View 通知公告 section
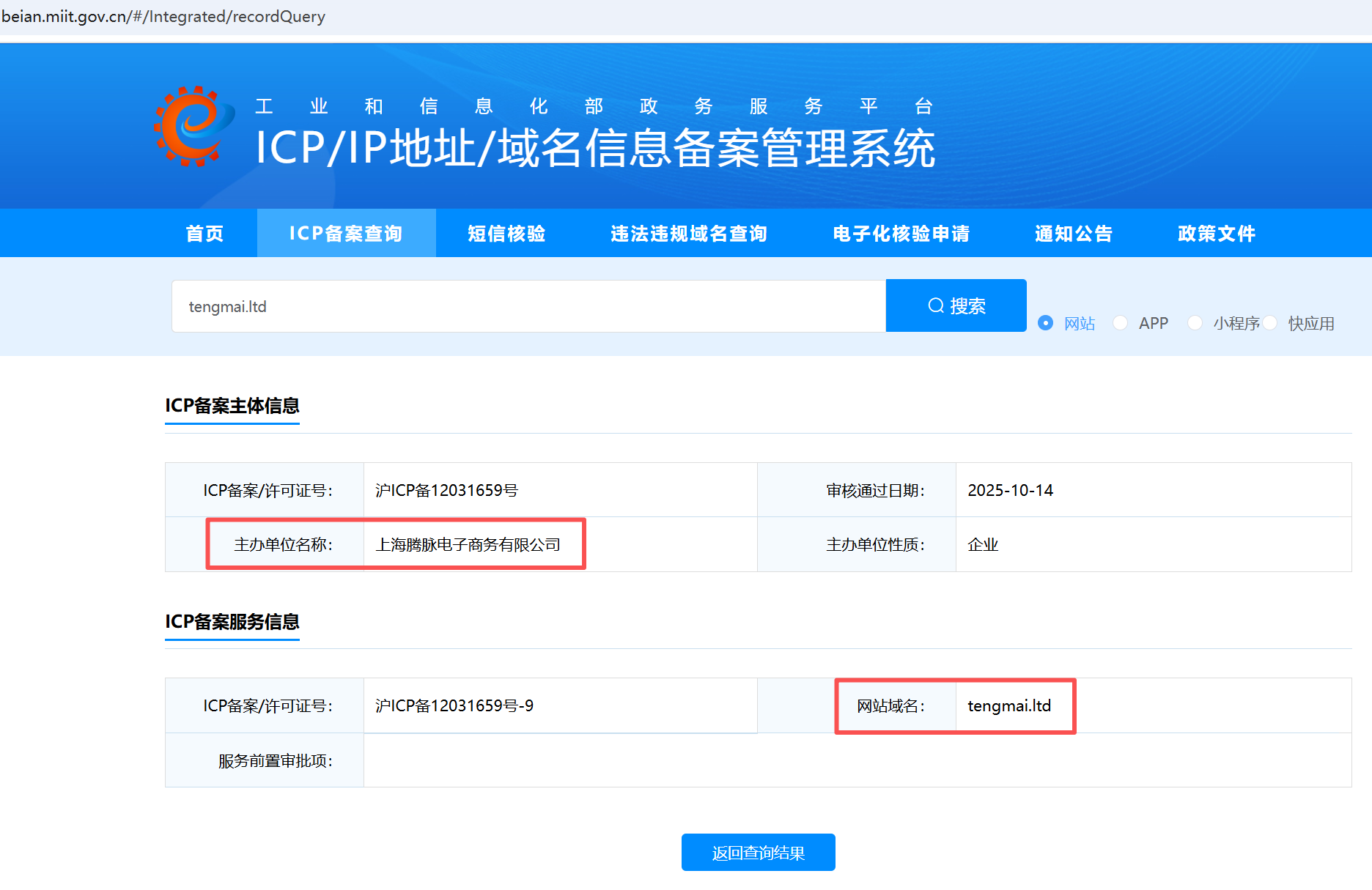The image size is (1372, 890). coord(1074,234)
